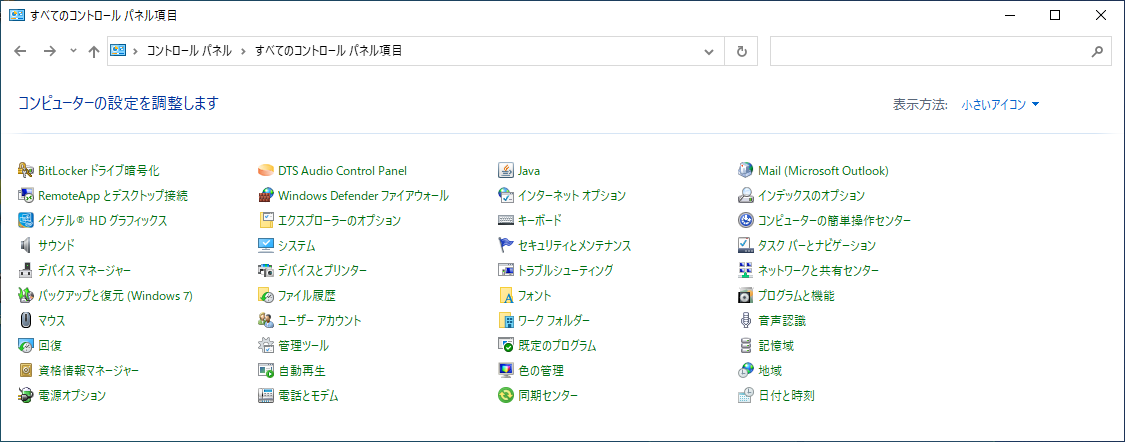Viewport: 1125px width, 442px height.
Task: Open セキュリティとメンテナンス flag icon
Action: tap(507, 245)
